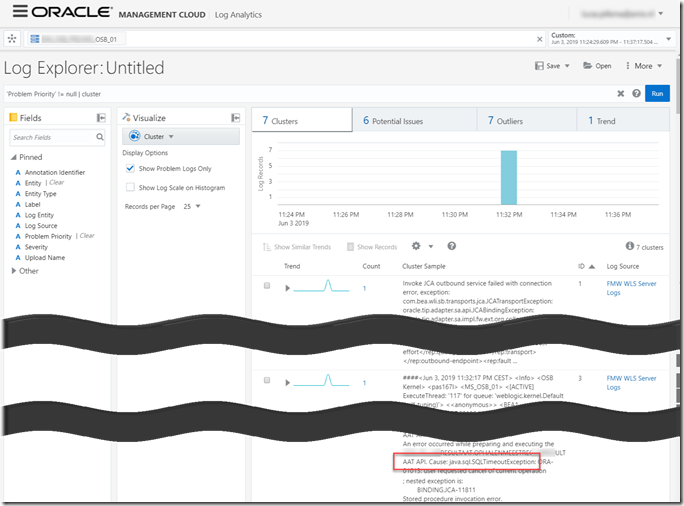Open the More actions menu
Image resolution: width=684 pixels, height=506 pixels.
[644, 66]
